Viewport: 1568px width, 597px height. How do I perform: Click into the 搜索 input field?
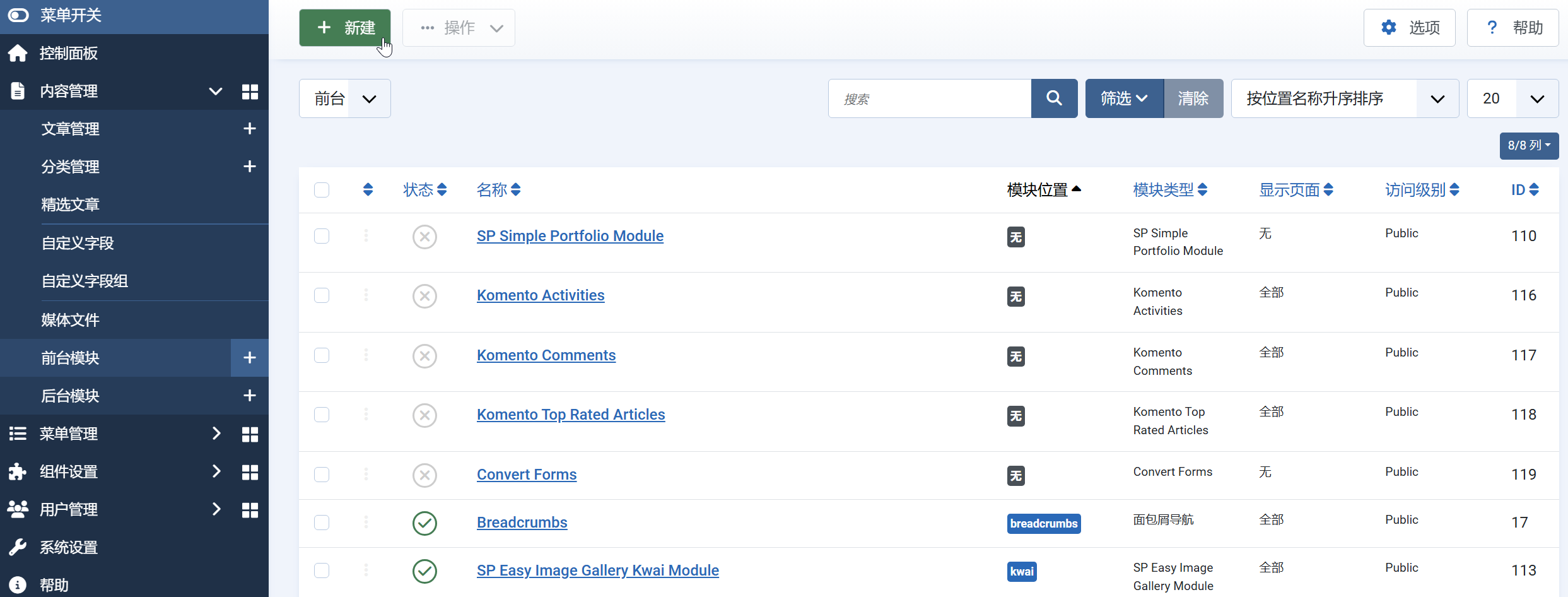(x=929, y=98)
